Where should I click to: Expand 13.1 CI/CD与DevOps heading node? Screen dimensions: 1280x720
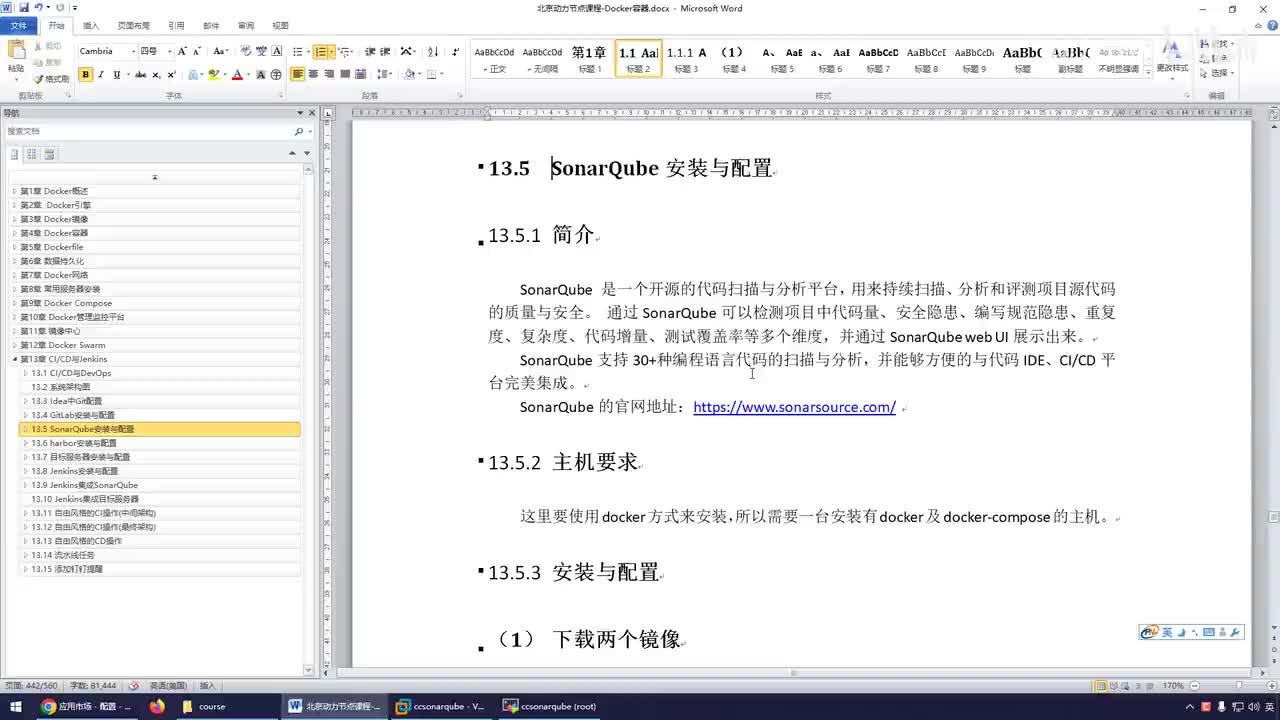[x=25, y=373]
